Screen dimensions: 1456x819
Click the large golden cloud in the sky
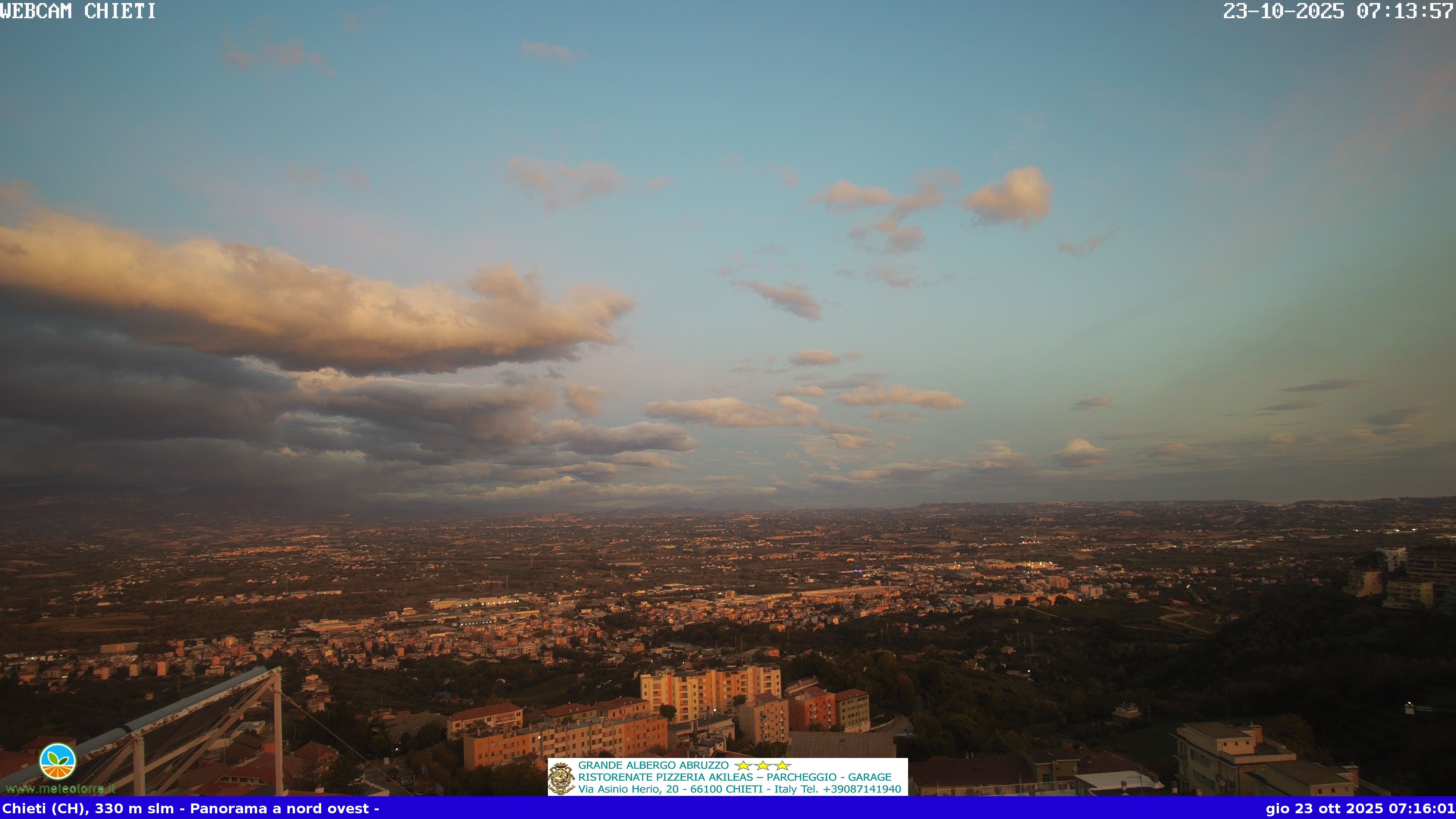pyautogui.click(x=317, y=305)
